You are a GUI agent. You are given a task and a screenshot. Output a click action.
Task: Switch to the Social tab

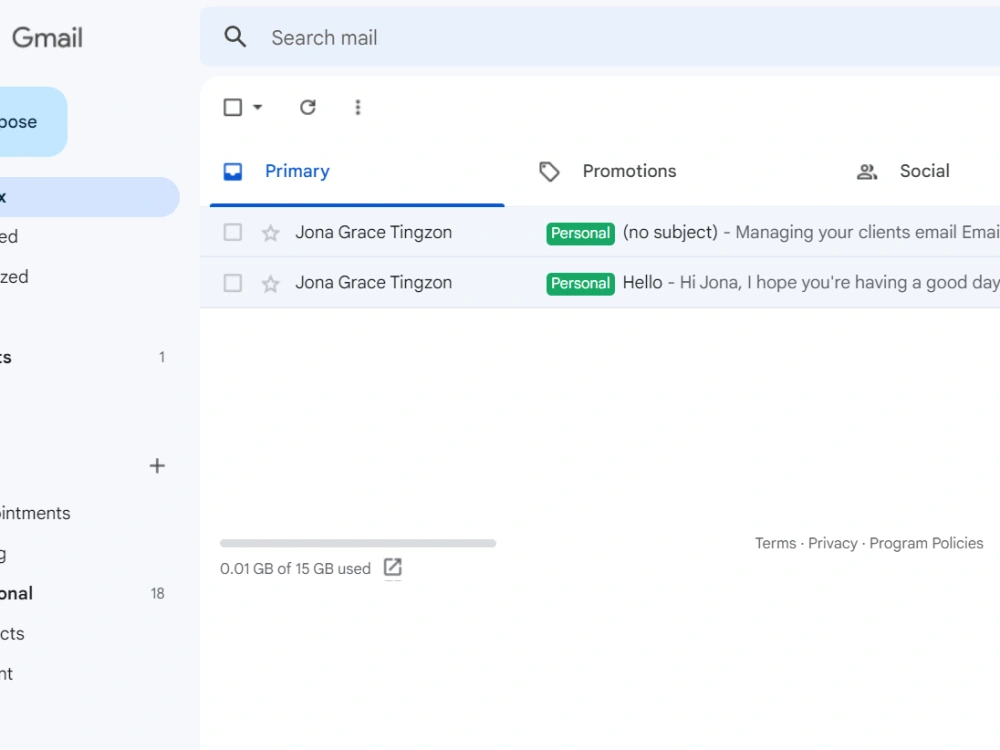pos(924,171)
